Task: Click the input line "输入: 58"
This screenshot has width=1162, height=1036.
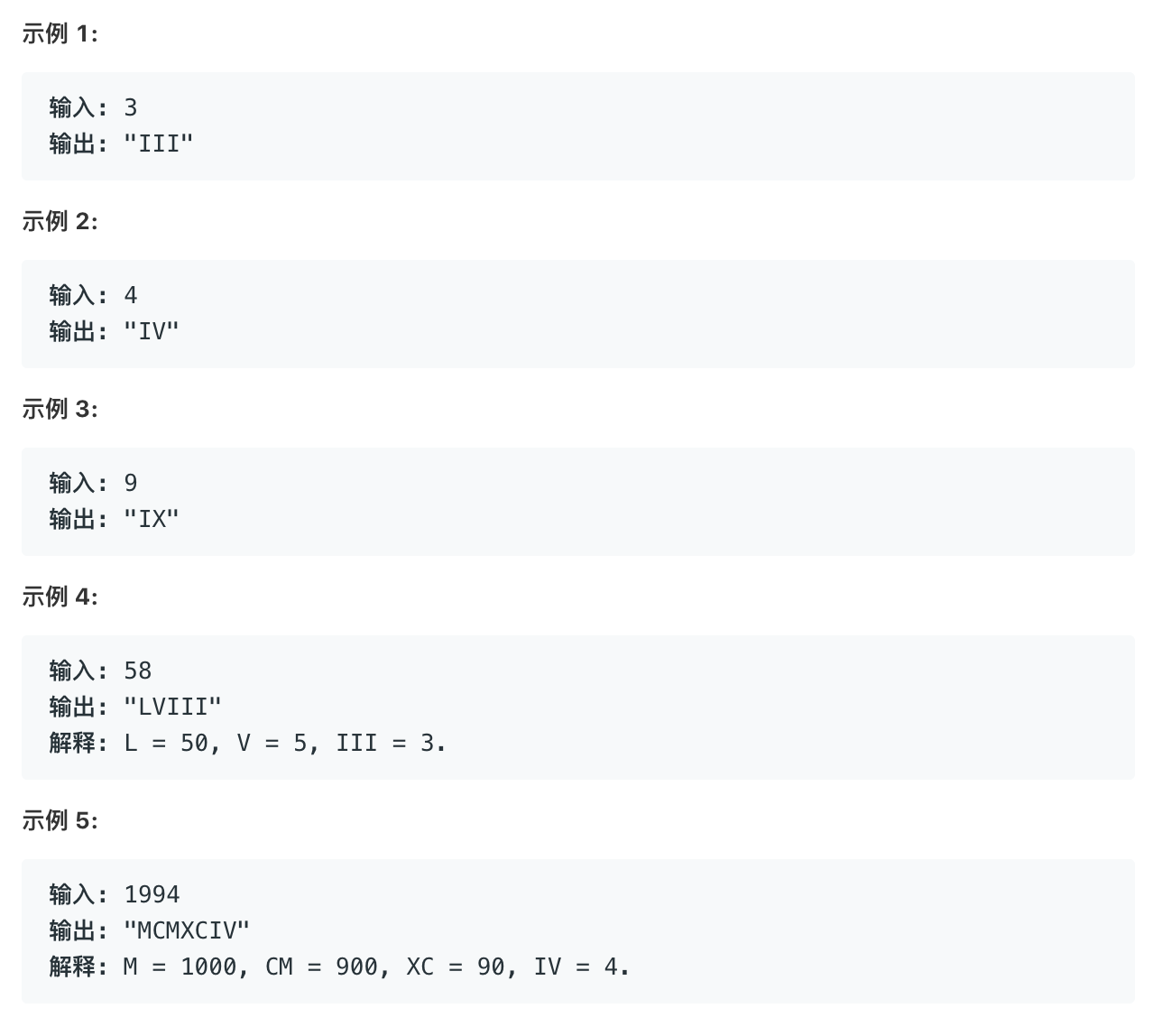Action: (100, 671)
